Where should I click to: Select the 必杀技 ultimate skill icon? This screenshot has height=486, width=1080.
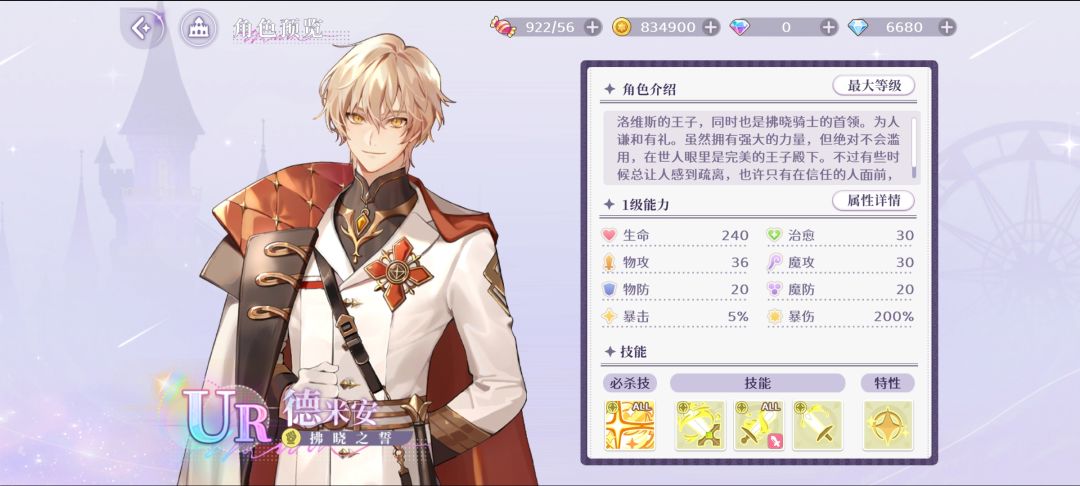(630, 425)
